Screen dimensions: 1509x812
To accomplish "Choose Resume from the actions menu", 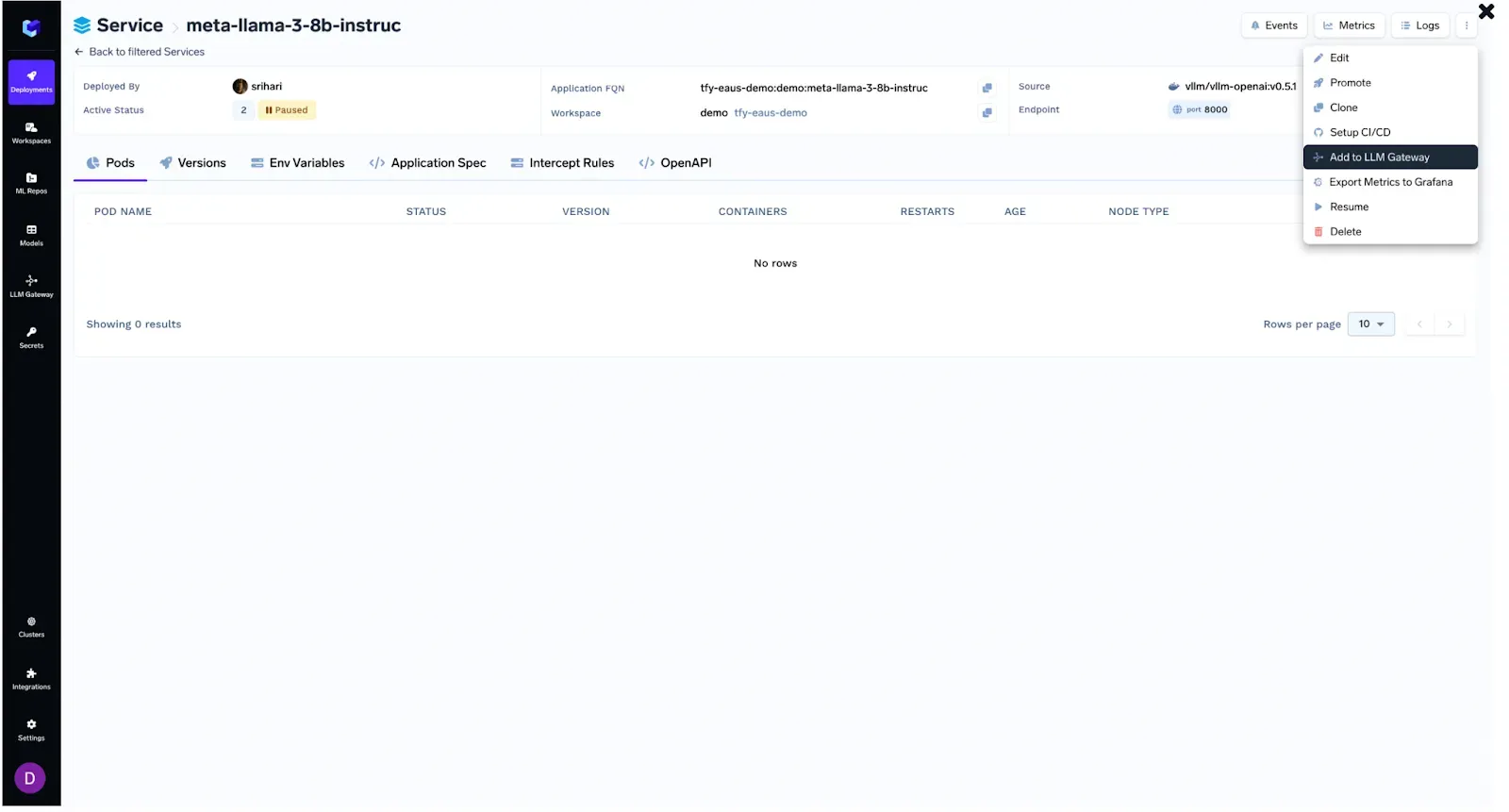I will click(x=1390, y=207).
